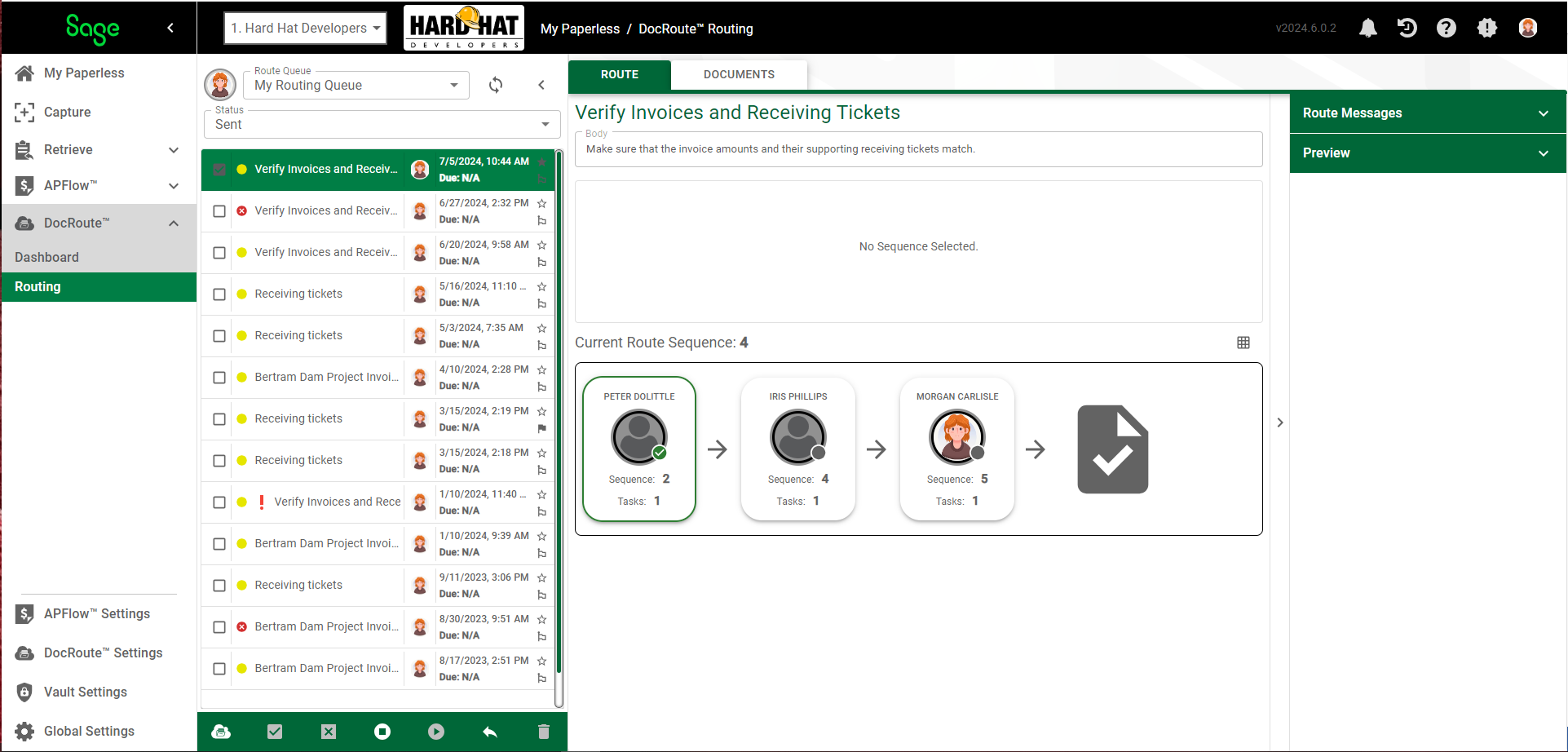The width and height of the screenshot is (1568, 752).
Task: Collapse the route list panel with left chevron
Action: (541, 85)
